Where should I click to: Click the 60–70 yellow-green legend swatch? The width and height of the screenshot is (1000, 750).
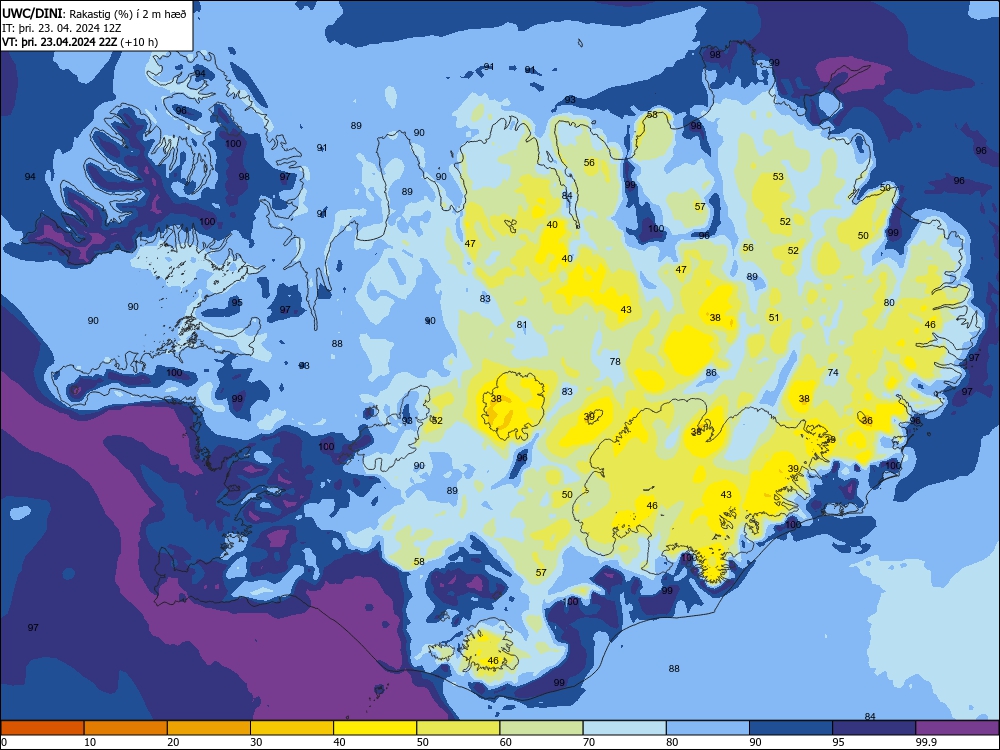pos(541,728)
